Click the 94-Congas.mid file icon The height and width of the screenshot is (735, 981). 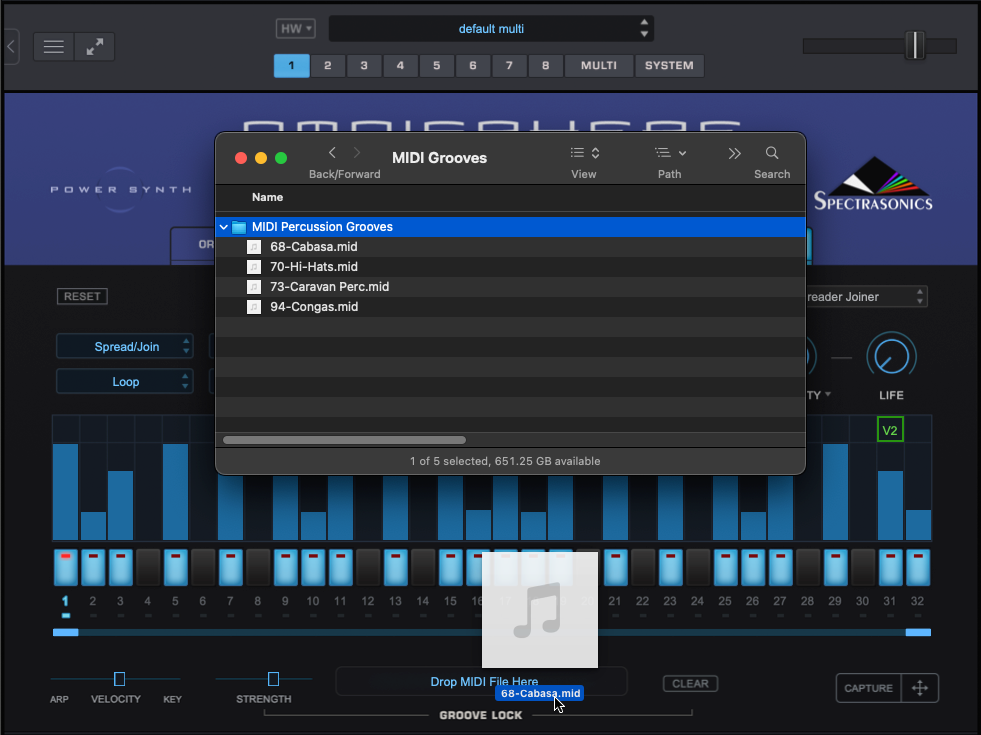[x=254, y=307]
